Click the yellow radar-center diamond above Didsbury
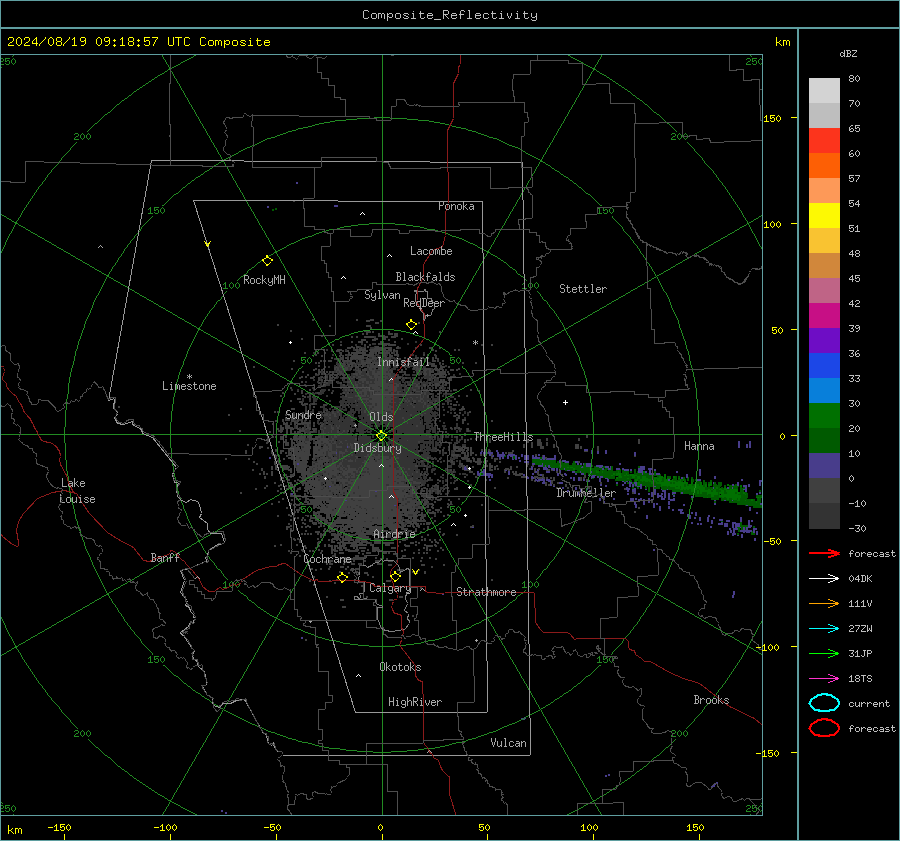The height and width of the screenshot is (841, 900). click(x=381, y=436)
